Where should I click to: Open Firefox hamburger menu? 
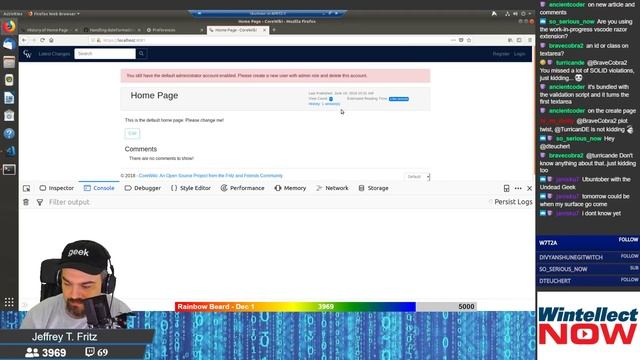pyautogui.click(x=529, y=40)
